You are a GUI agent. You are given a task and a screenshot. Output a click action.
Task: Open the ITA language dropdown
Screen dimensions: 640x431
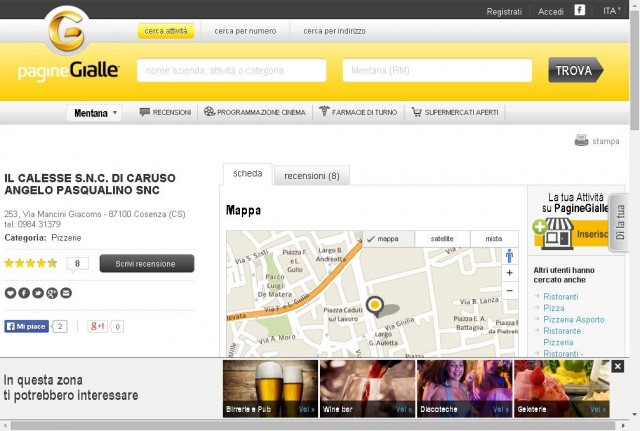click(612, 11)
